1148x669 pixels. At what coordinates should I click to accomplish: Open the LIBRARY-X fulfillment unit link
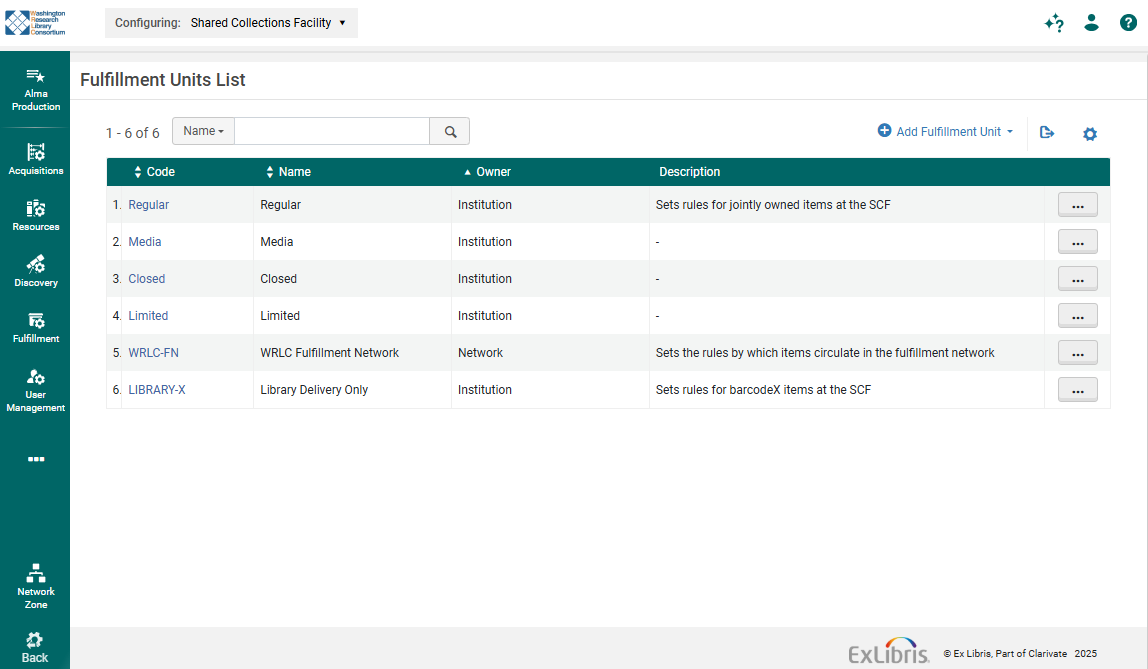click(156, 390)
